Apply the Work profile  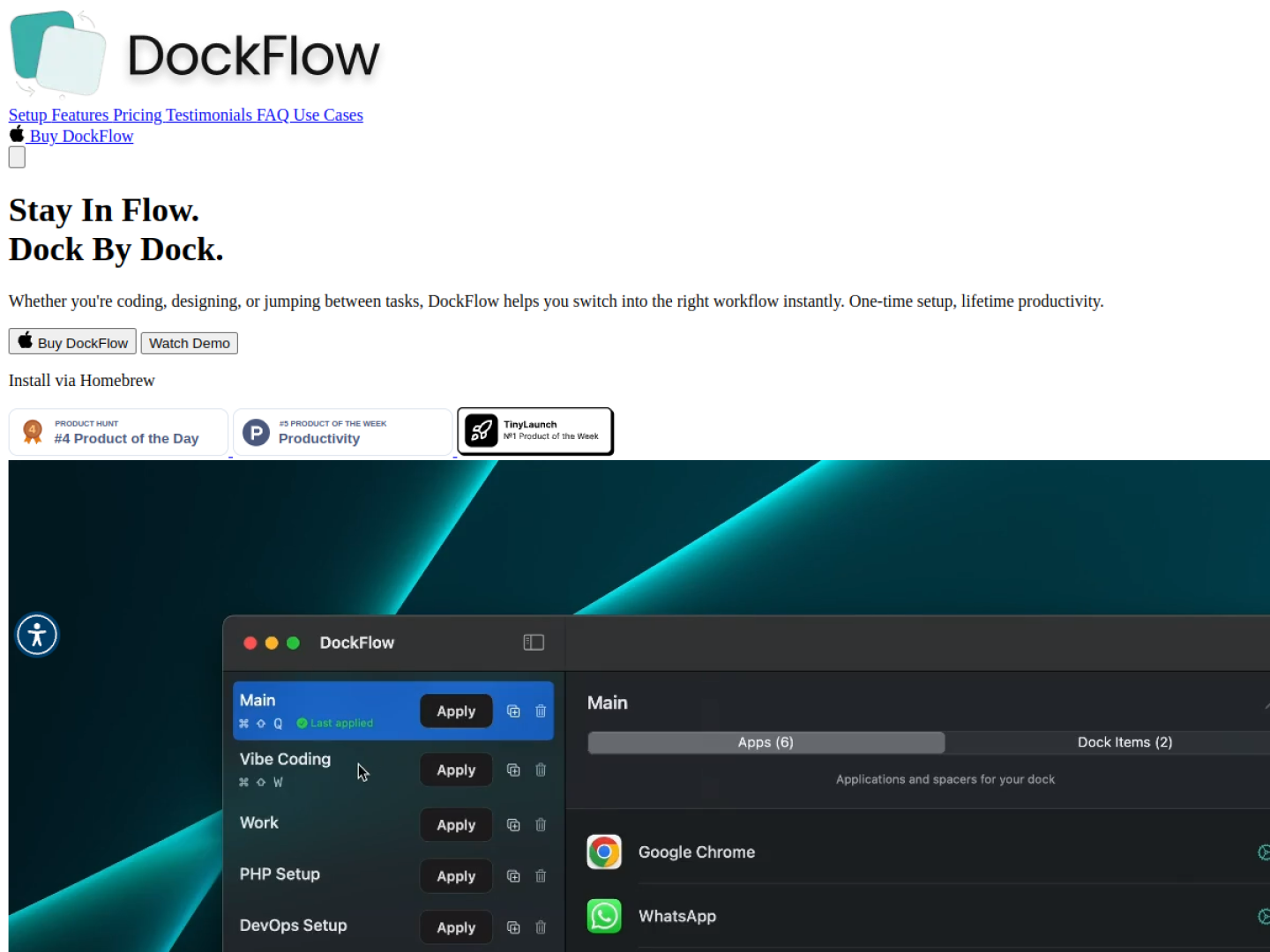pos(456,825)
